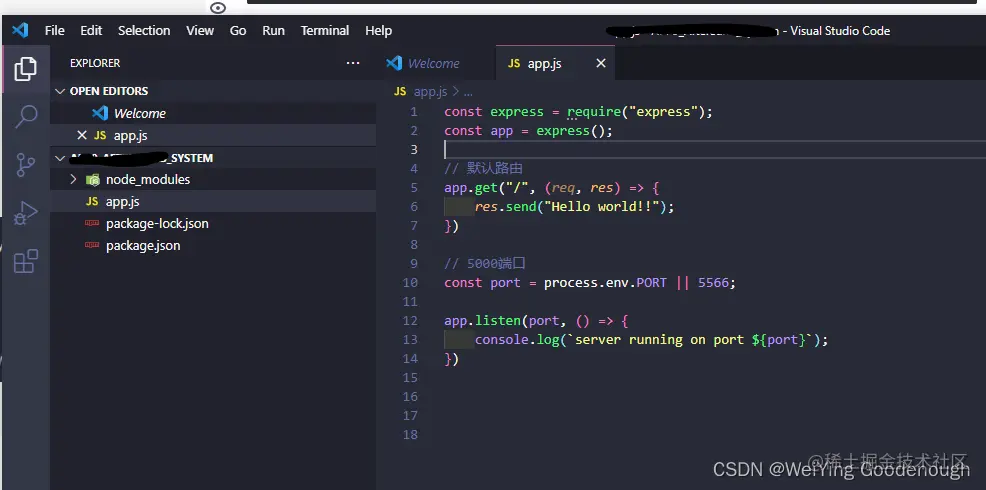986x490 pixels.
Task: Click the EXPLORER panel title
Action: 95,63
